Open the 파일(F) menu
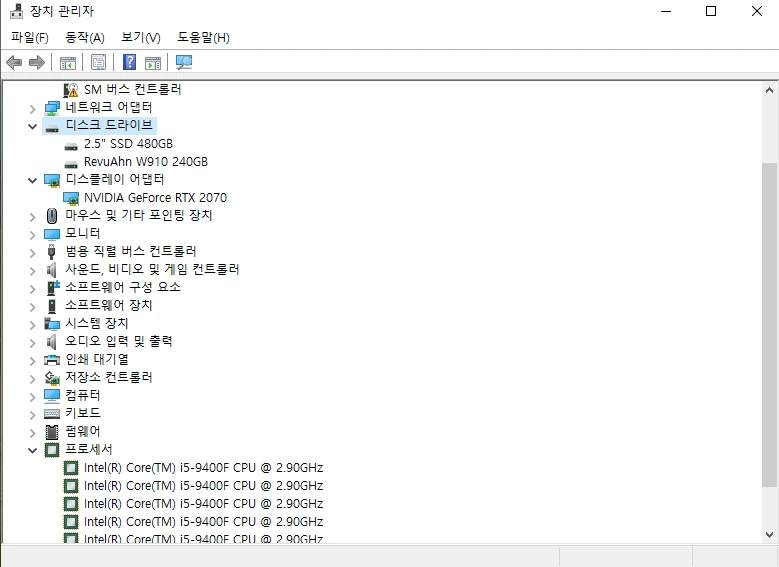The height and width of the screenshot is (567, 779). [30, 37]
